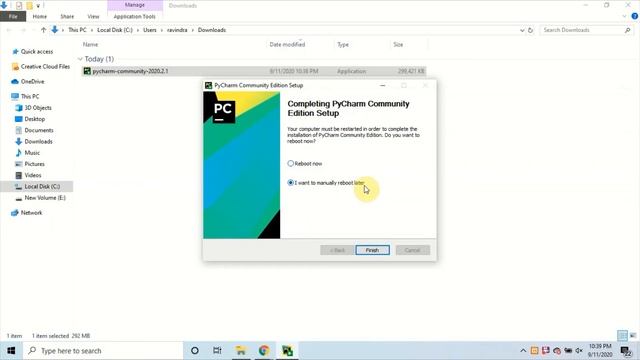This screenshot has height=360, width=640.
Task: Open Task View from the taskbar
Action: coord(217,351)
